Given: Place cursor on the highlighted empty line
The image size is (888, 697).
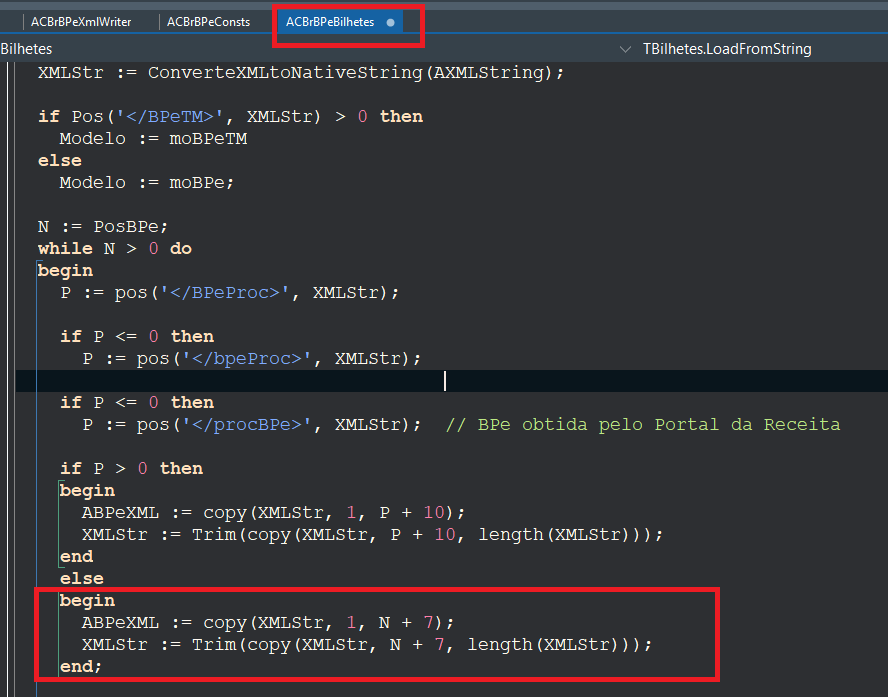Looking at the screenshot, I should pos(451,380).
